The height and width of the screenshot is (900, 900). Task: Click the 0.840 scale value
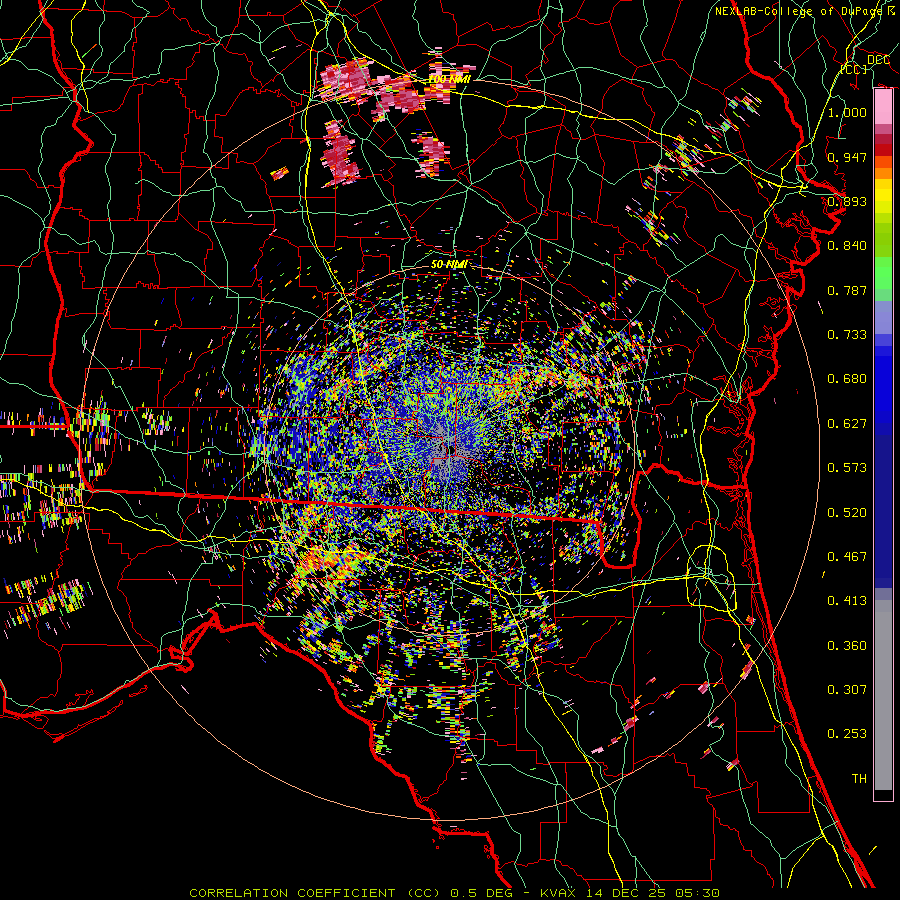847,246
